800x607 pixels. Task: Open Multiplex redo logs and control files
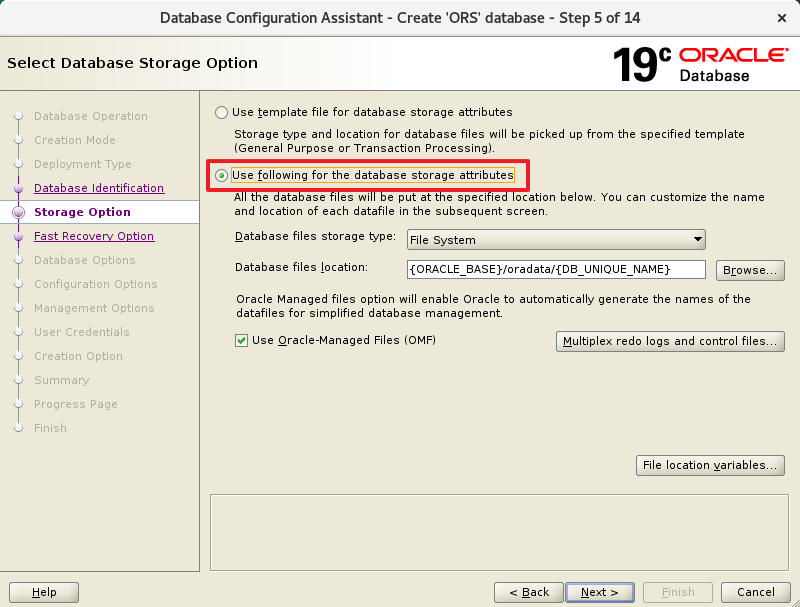670,341
